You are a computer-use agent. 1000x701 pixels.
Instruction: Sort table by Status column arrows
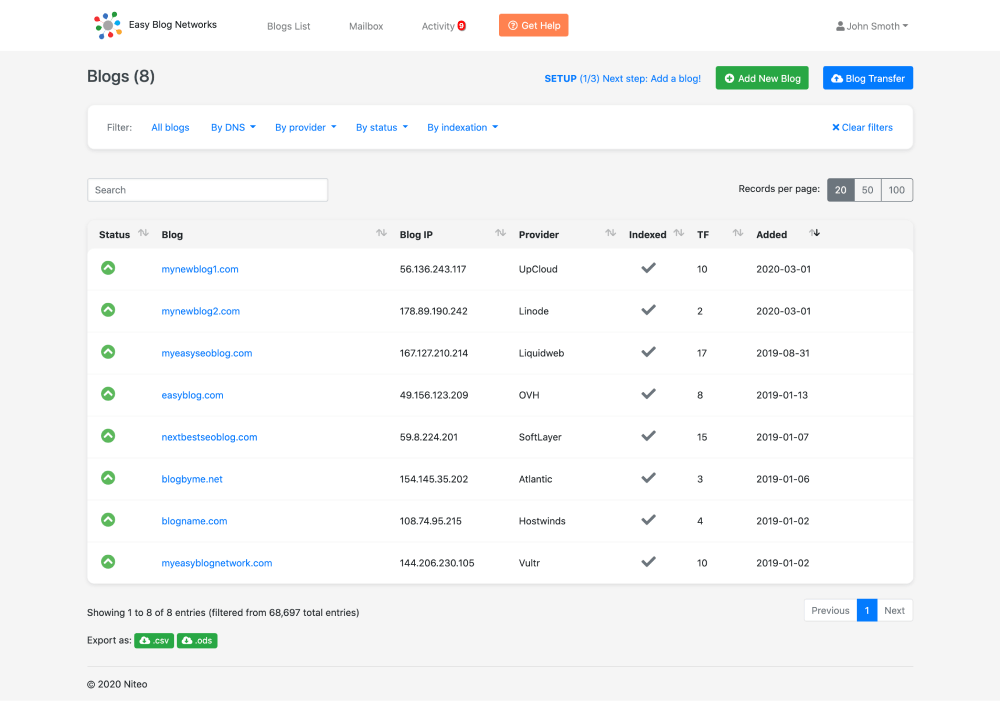(143, 233)
